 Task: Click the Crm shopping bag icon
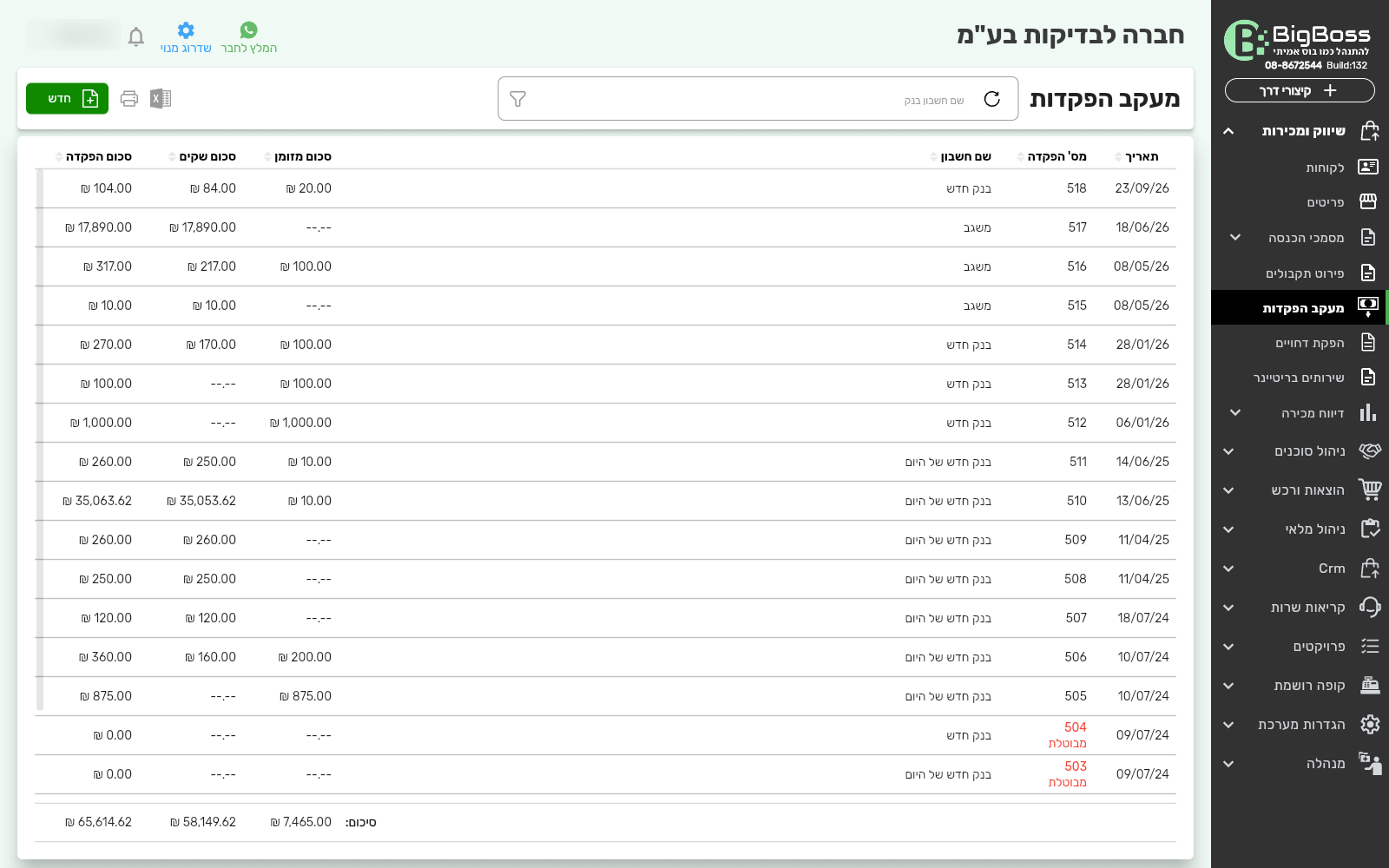click(1370, 568)
